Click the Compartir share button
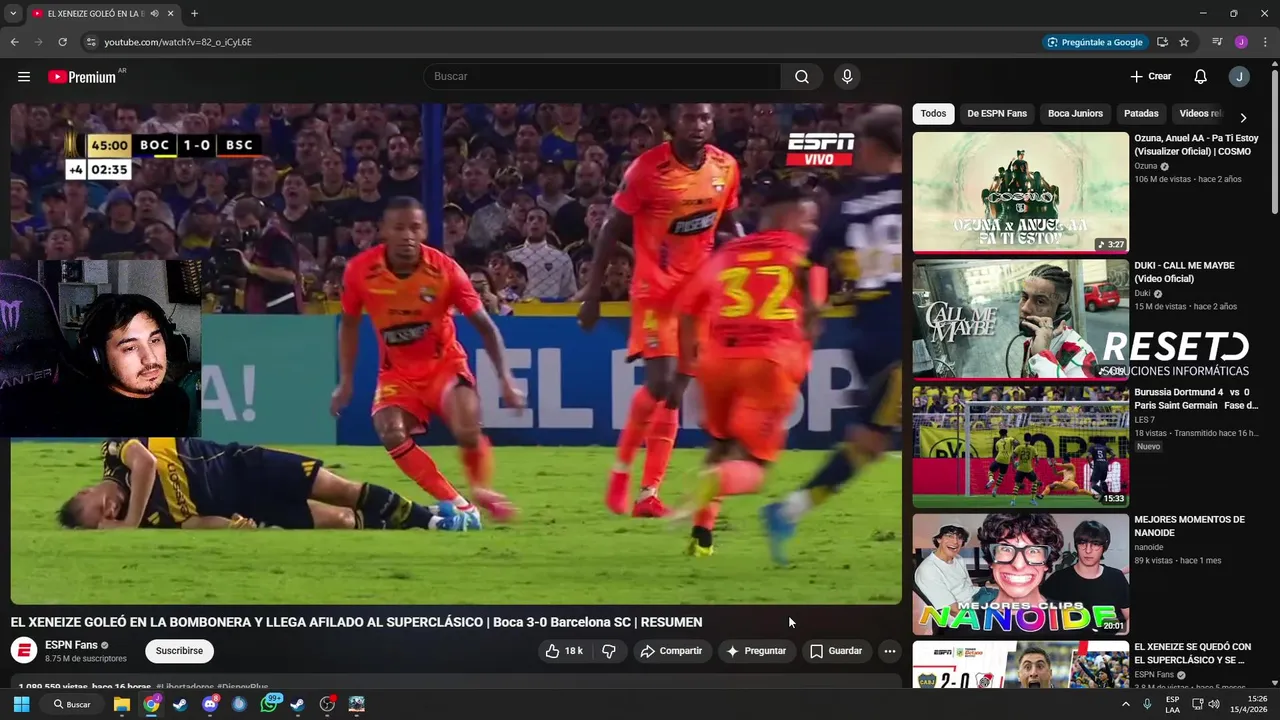Screen dimensions: 1280x720 [672, 651]
